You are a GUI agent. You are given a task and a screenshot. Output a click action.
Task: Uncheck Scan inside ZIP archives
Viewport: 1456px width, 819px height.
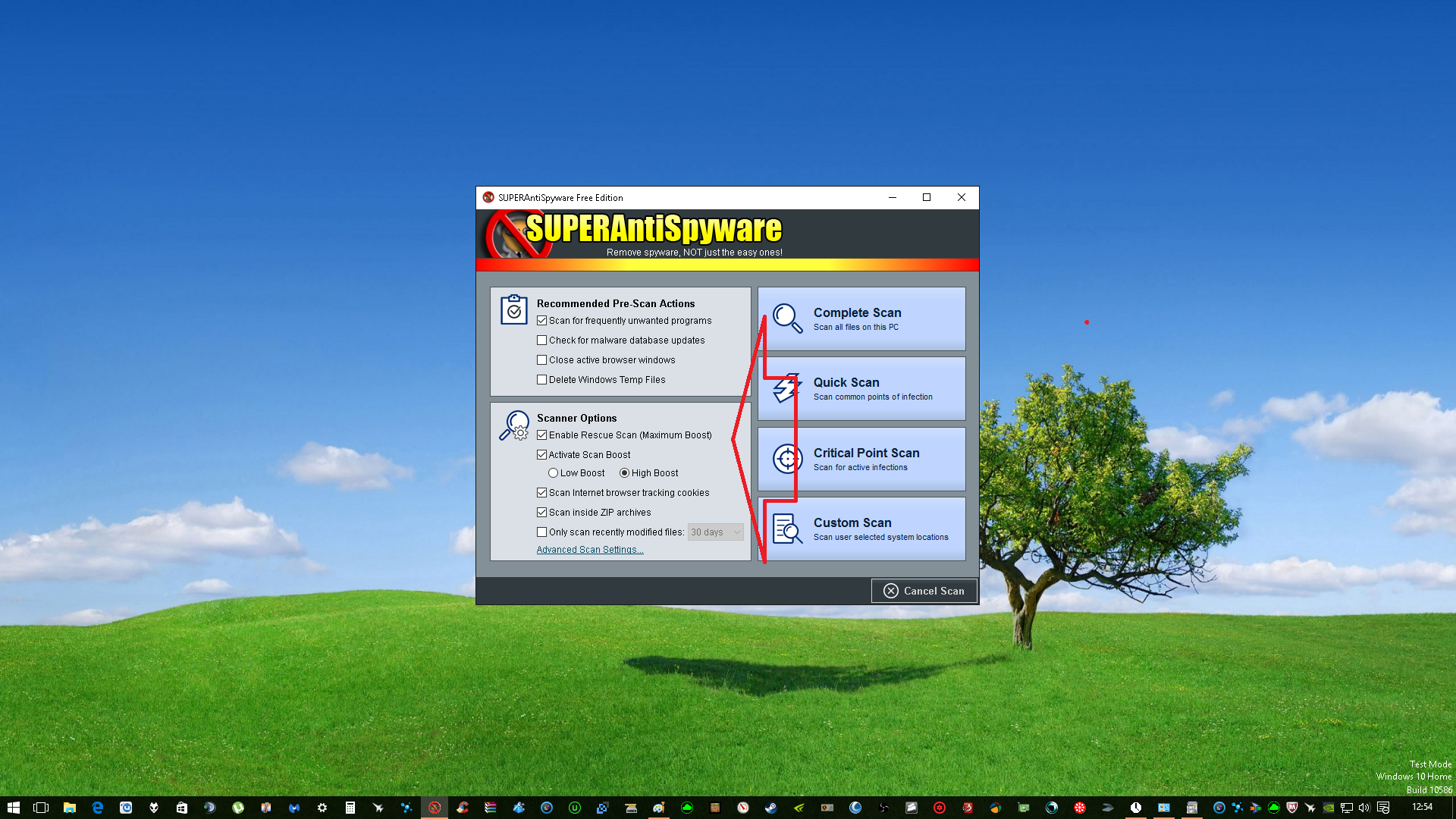[541, 513]
